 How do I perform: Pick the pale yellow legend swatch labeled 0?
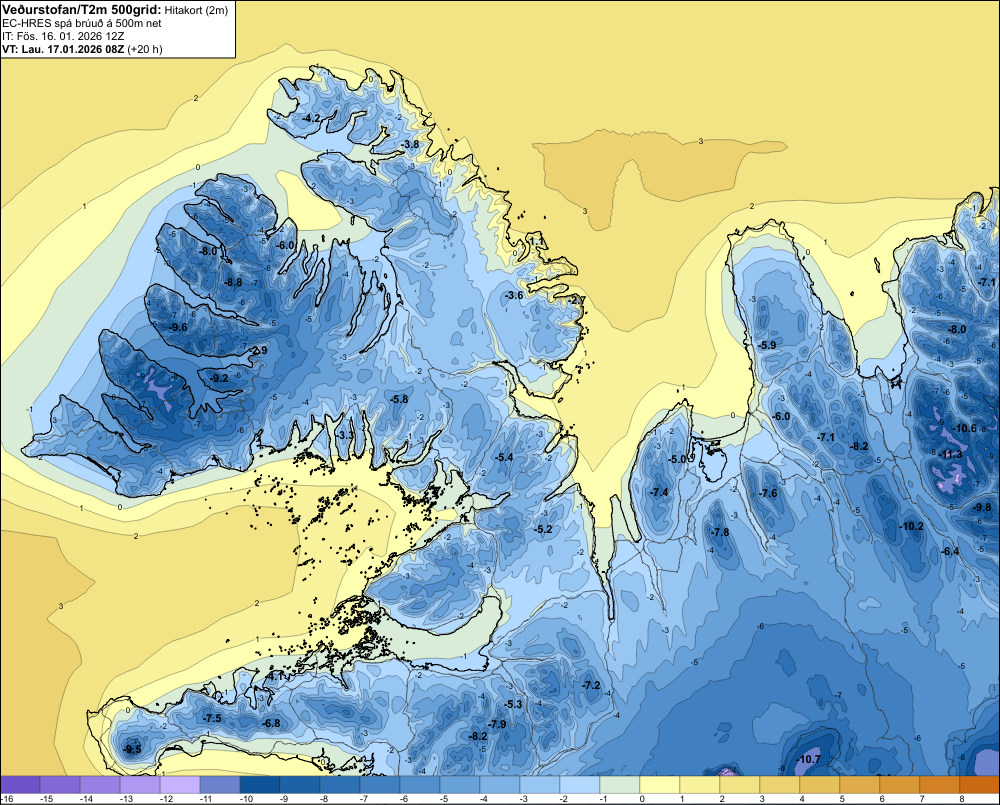click(659, 785)
